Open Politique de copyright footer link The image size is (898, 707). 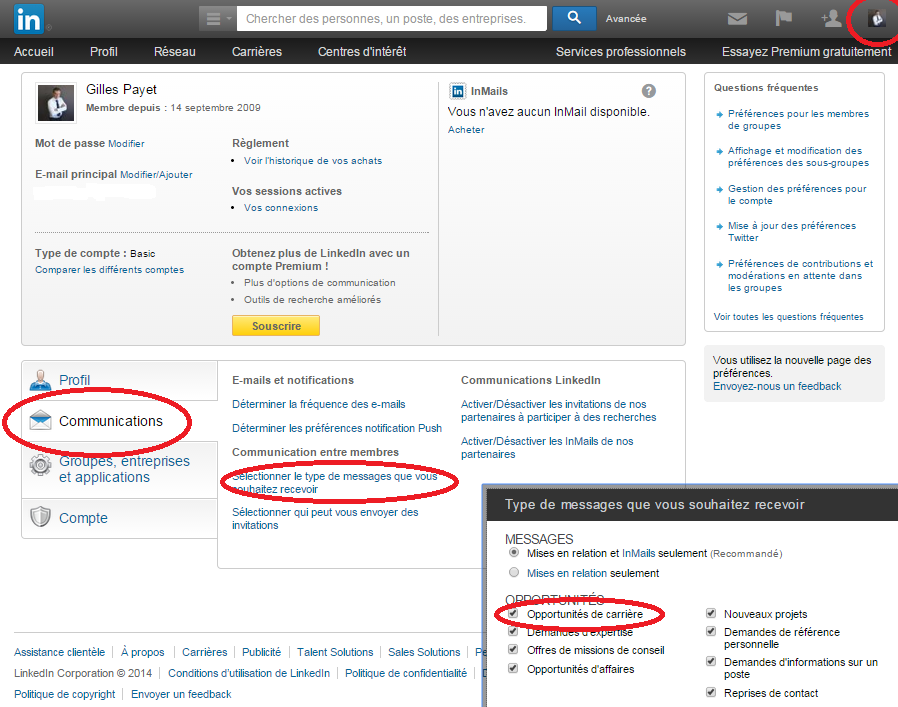coord(65,694)
